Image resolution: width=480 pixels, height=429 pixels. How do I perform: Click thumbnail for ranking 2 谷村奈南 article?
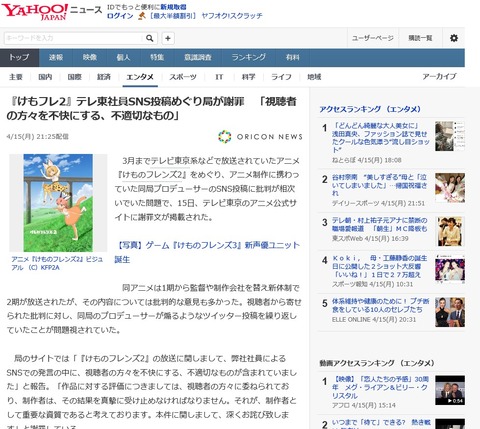point(450,188)
